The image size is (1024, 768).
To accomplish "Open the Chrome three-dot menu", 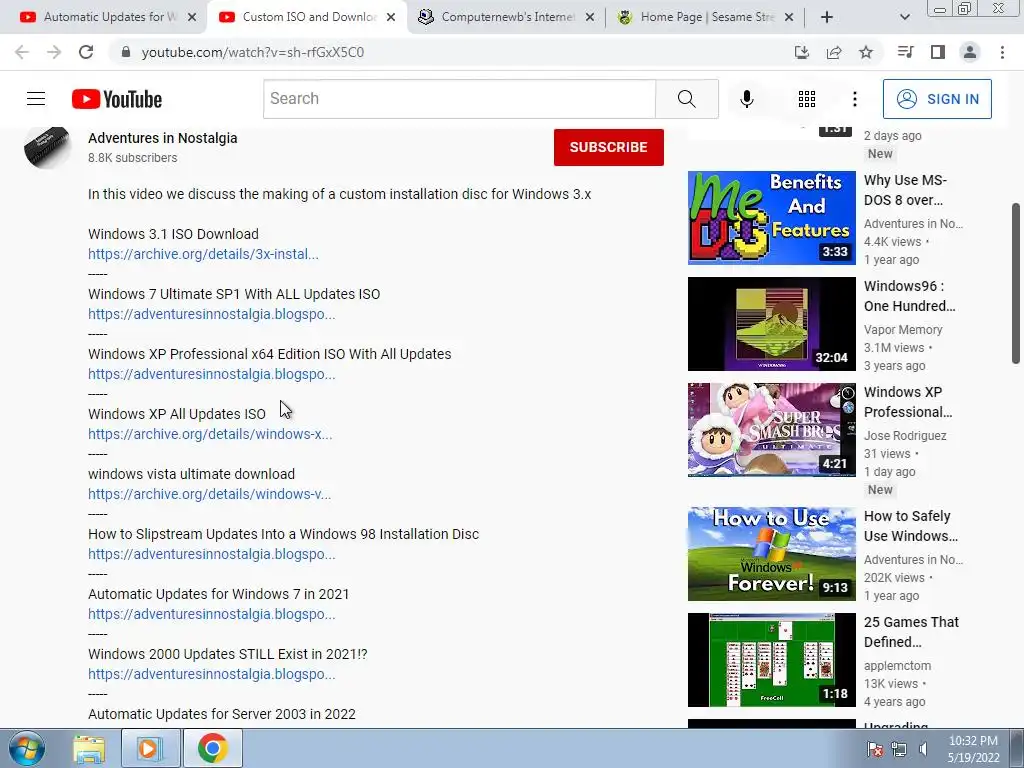I will tap(1002, 52).
